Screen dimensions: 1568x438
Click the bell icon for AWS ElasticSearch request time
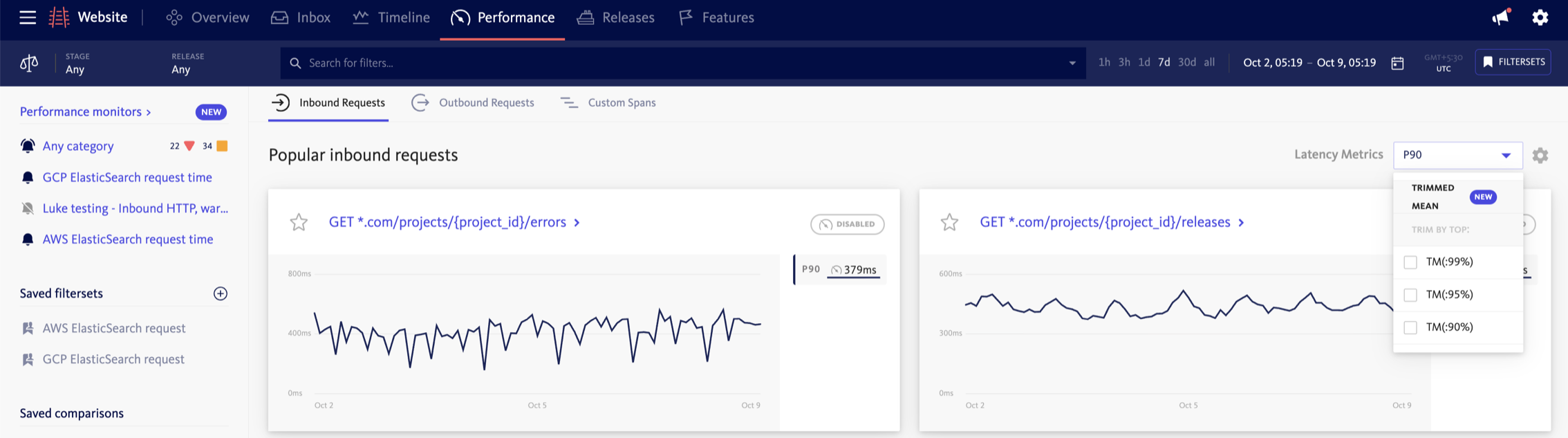pos(28,239)
